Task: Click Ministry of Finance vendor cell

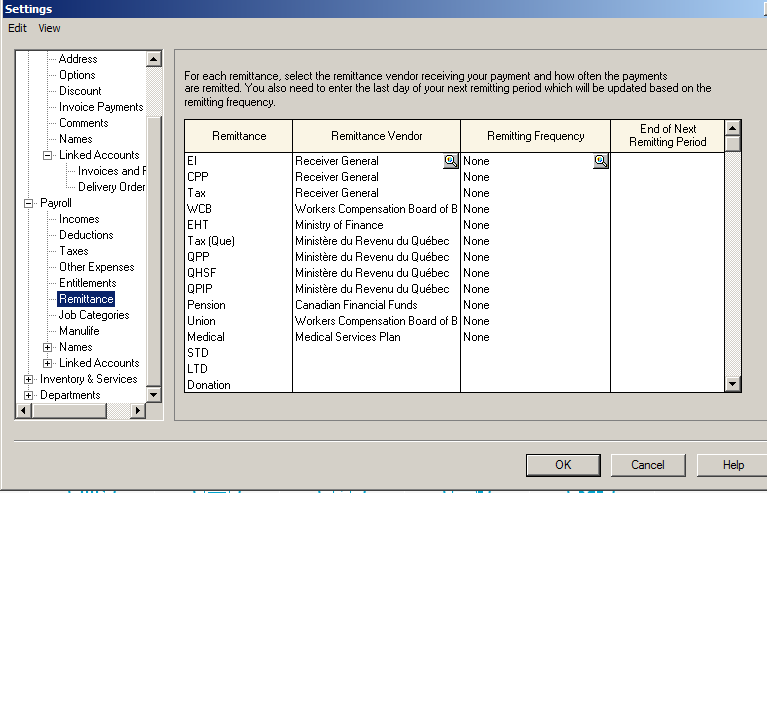Action: [376, 225]
